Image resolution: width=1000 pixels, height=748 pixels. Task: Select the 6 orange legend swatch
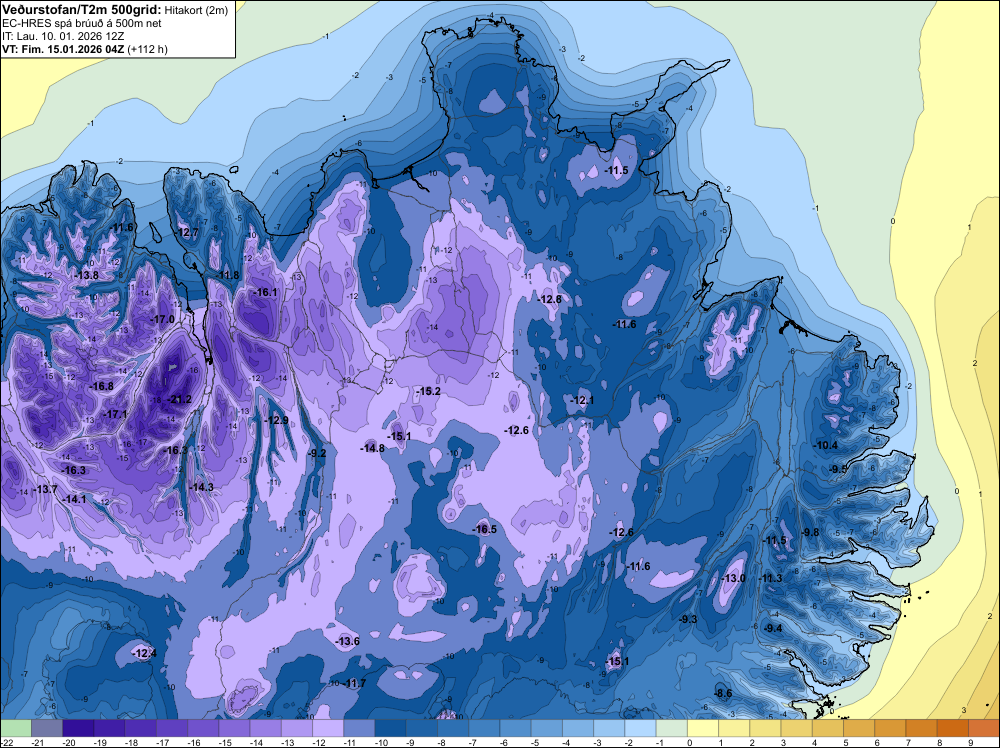[x=891, y=729]
